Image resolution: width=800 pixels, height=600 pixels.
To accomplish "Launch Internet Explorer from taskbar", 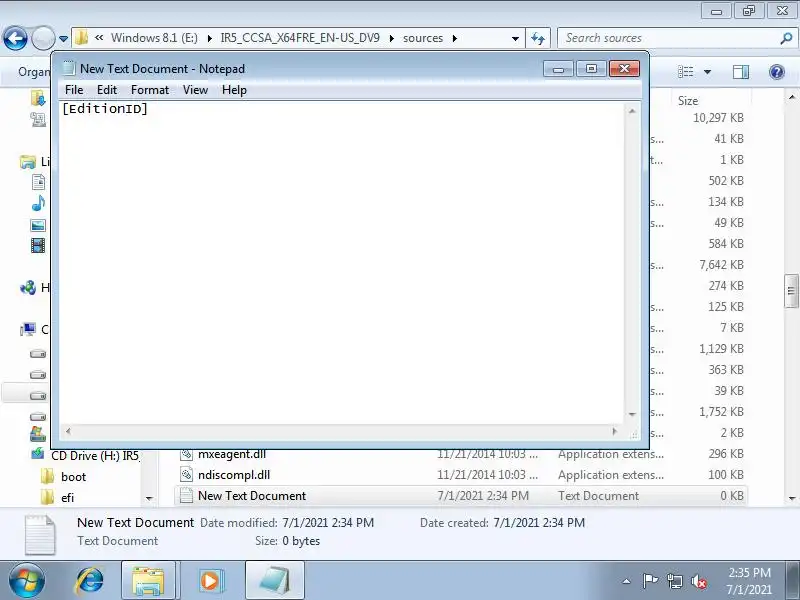I will point(90,581).
